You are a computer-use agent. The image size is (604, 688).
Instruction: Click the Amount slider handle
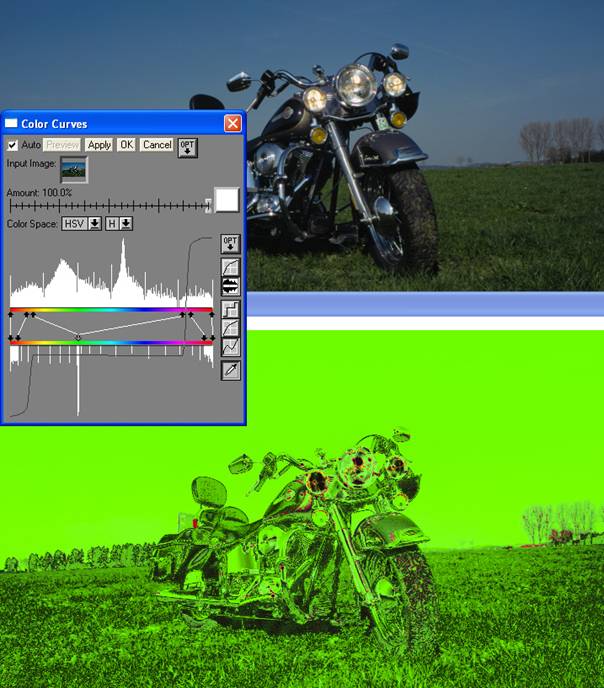pos(208,205)
